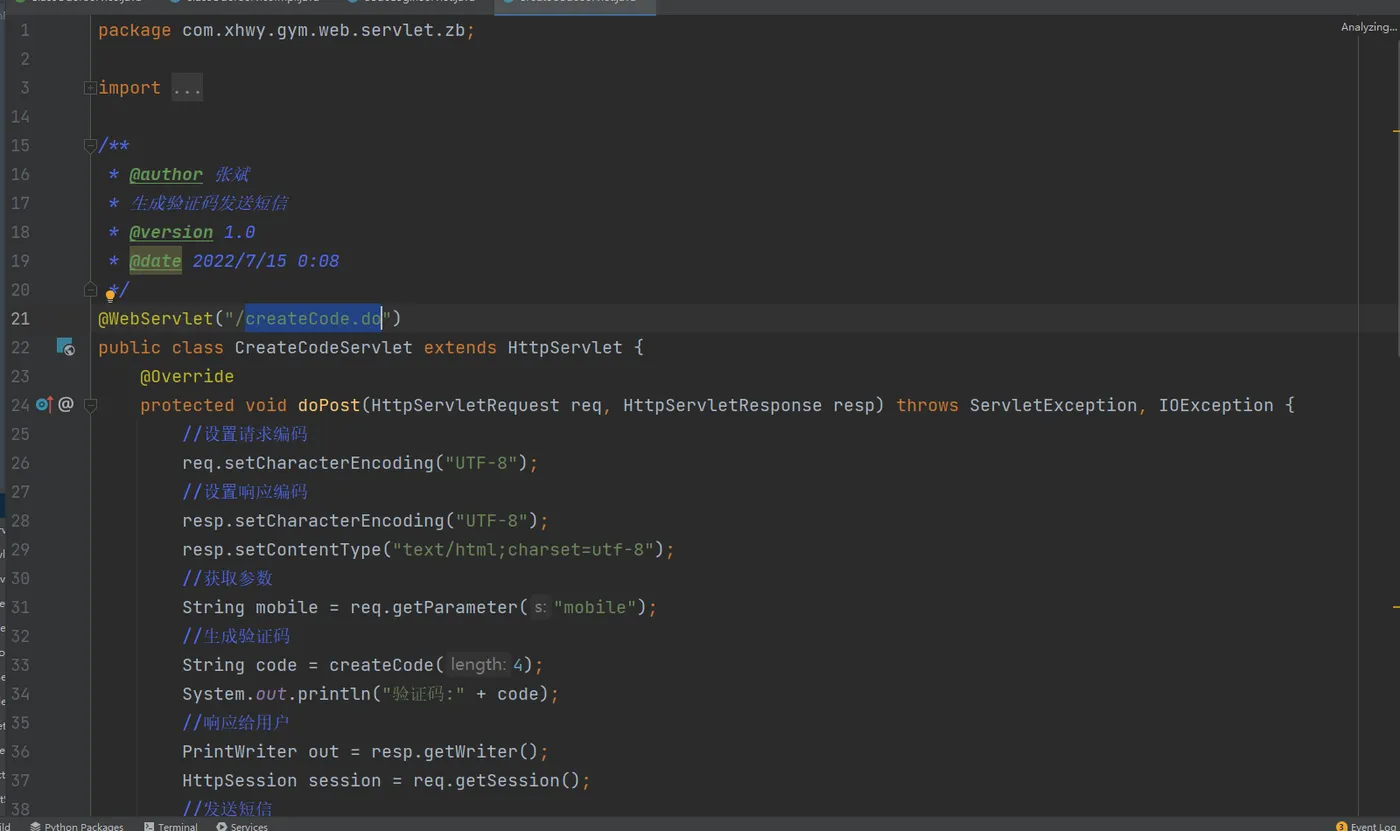Click the 'length:' parameter hint on line 33
This screenshot has height=831, width=1400.
click(x=478, y=665)
